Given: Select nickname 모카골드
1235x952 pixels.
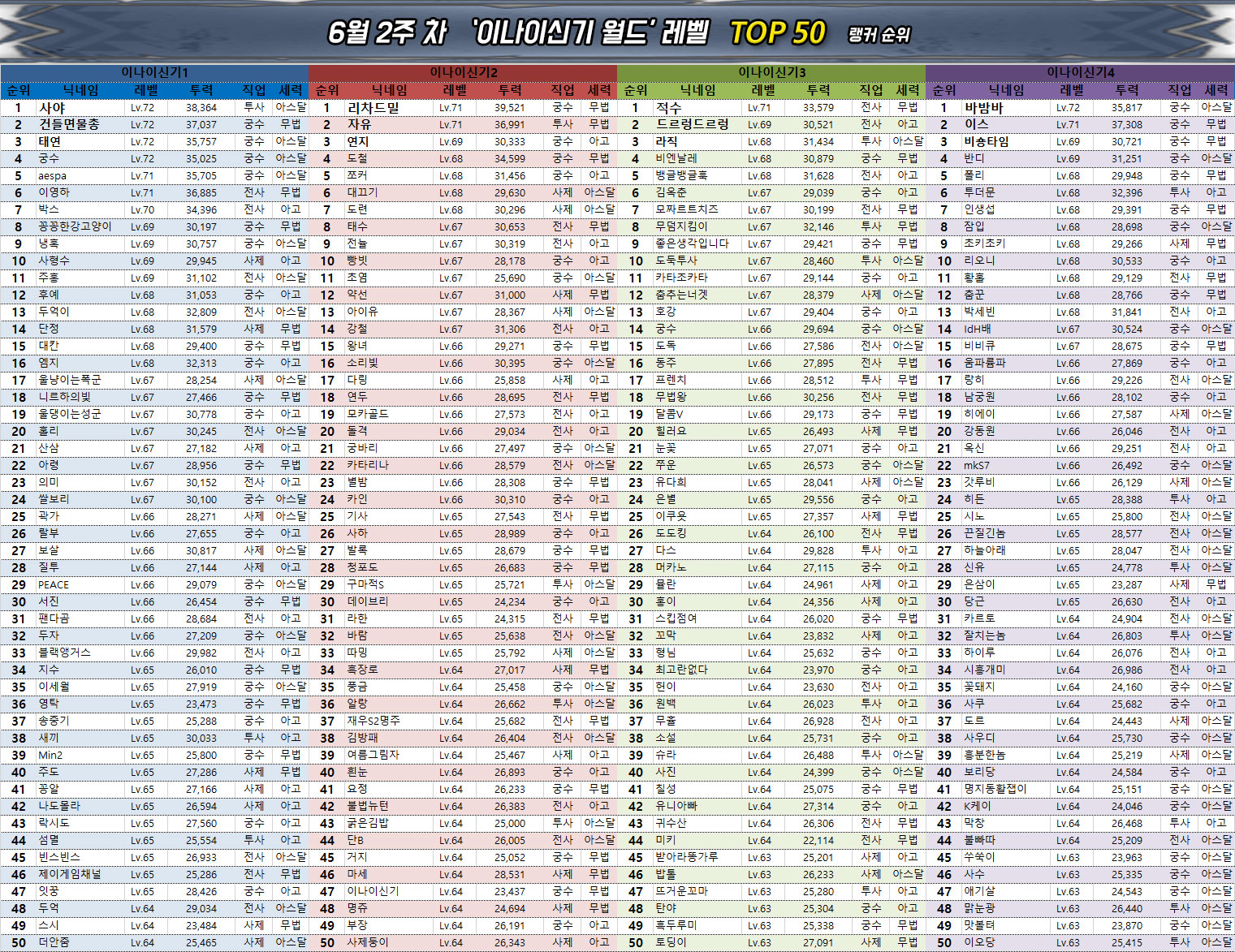Looking at the screenshot, I should 368,414.
